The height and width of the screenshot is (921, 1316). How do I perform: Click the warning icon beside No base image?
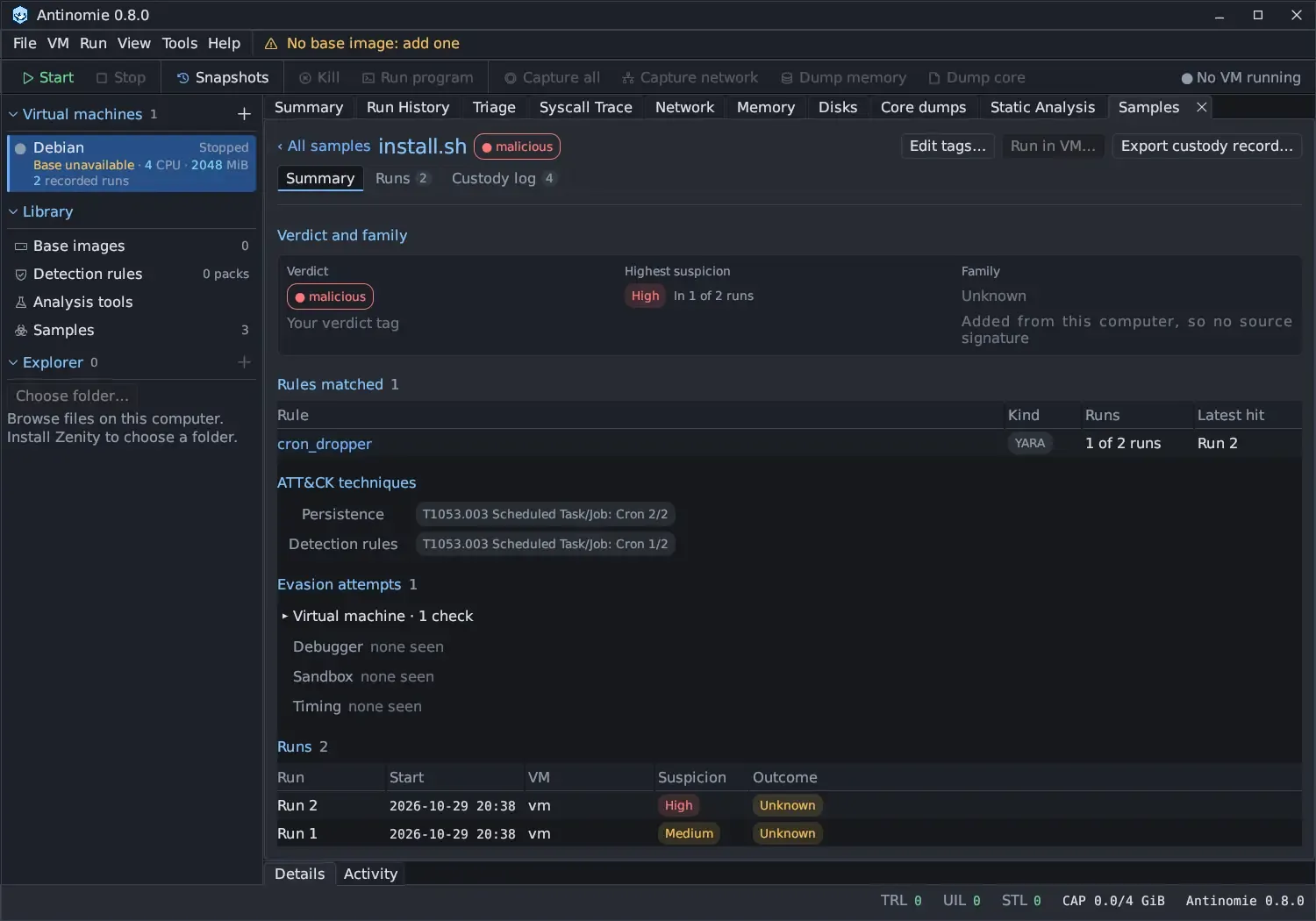(x=271, y=44)
